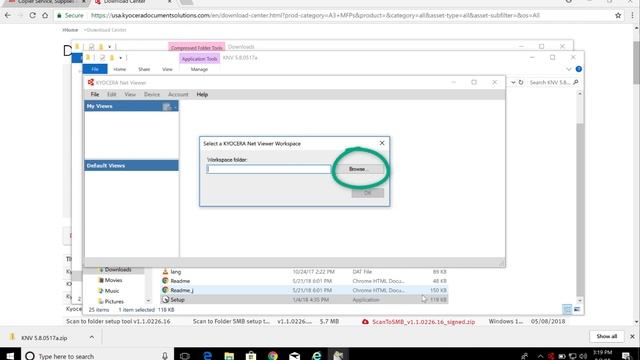Click Show all downloads button
The image size is (640, 360).
point(607,336)
